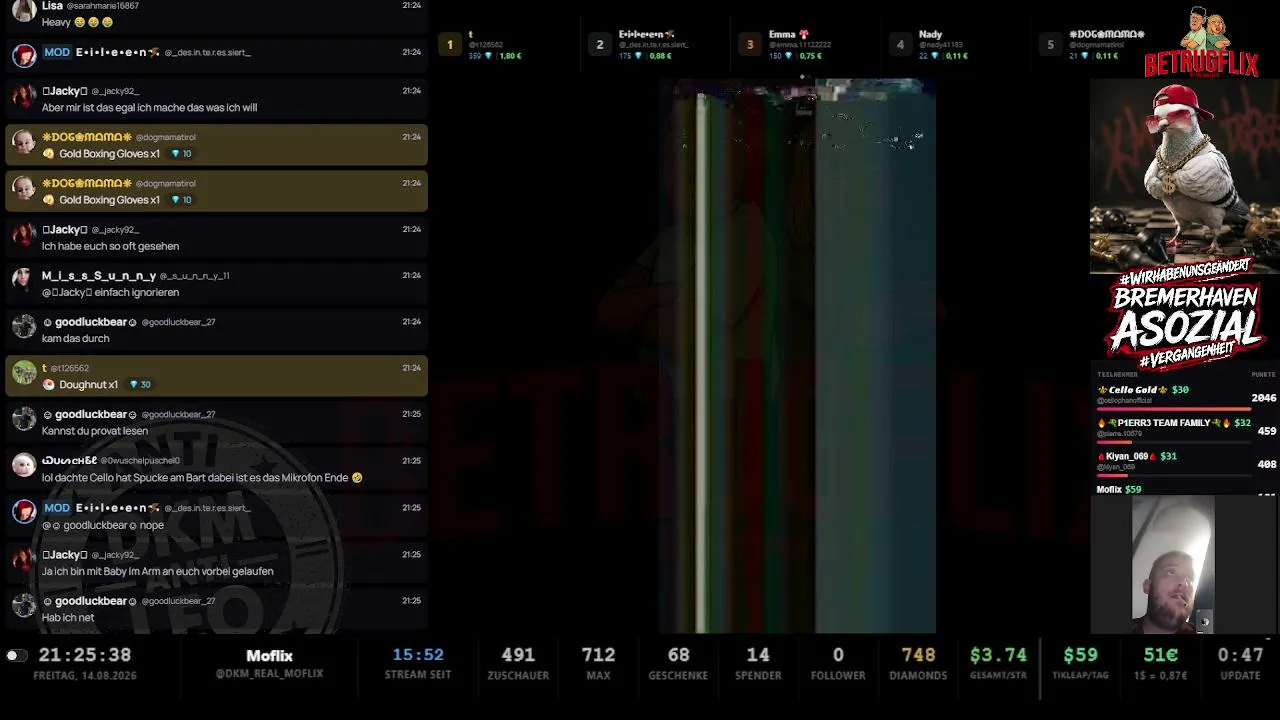
Task: Click the avatar beside 'Ich habe euch so oft gesehen'
Action: point(24,236)
